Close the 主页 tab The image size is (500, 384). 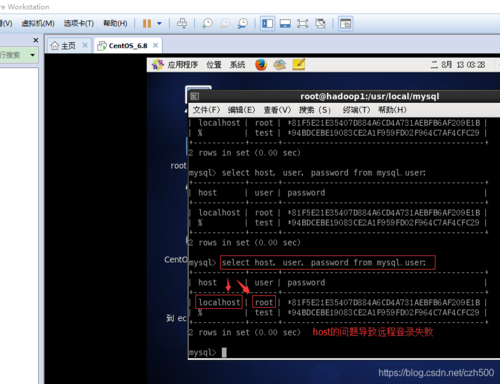tap(85, 45)
